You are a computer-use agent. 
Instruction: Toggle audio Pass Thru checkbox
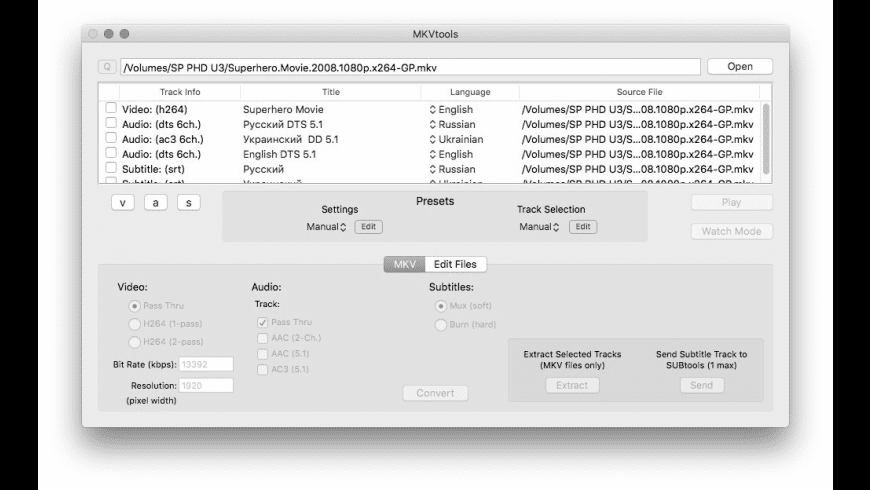point(262,322)
